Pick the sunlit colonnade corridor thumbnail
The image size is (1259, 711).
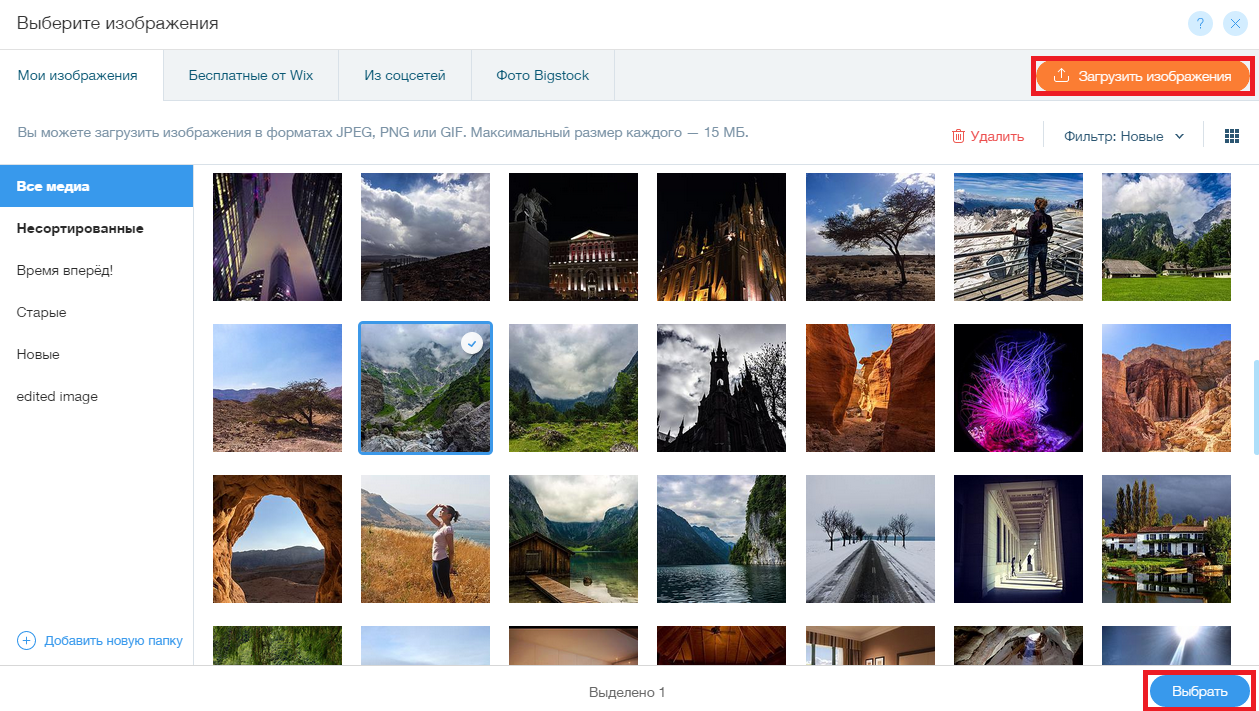(x=1018, y=539)
